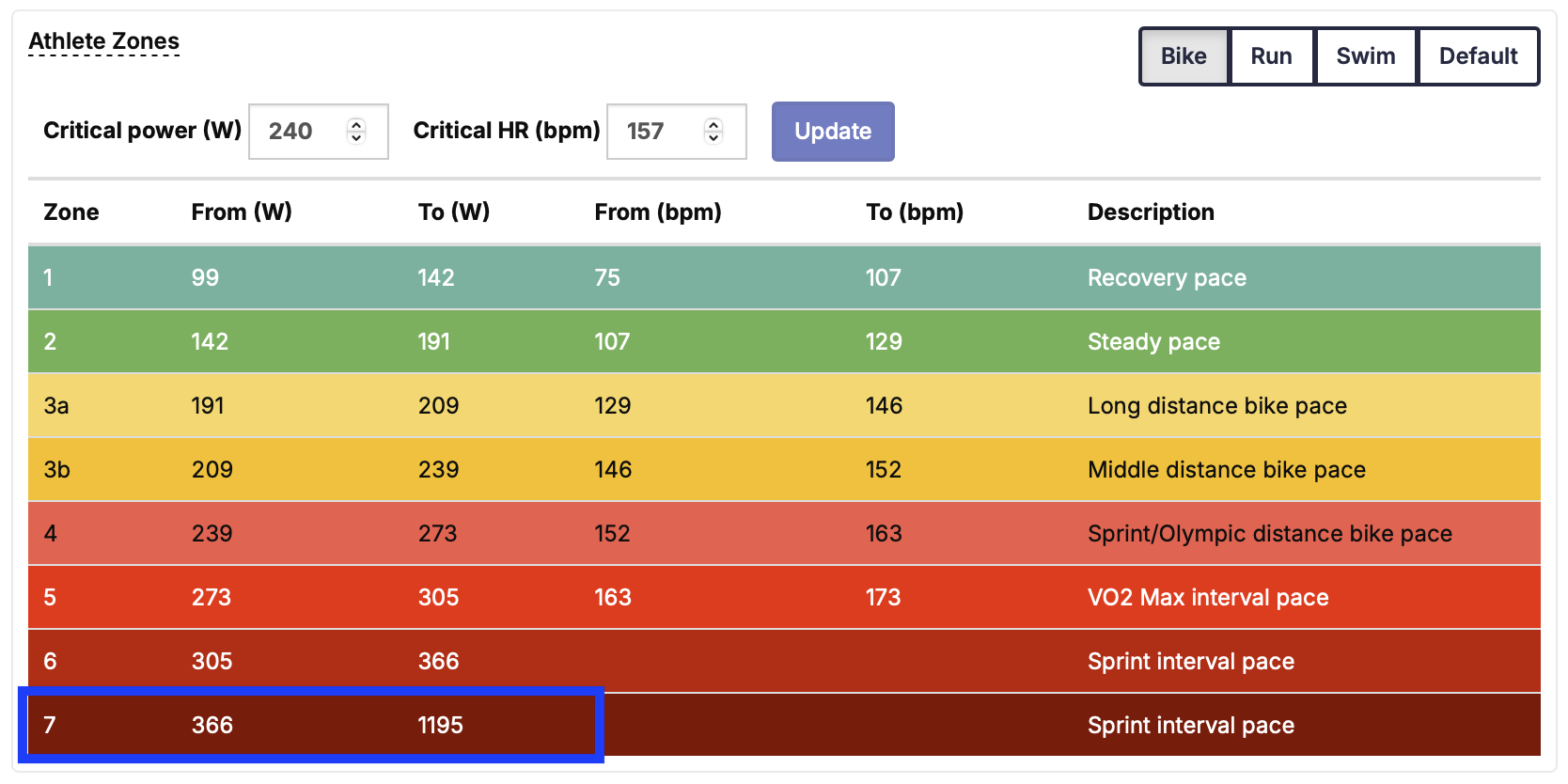This screenshot has width=1568, height=784.
Task: Click the Critical power input field
Action: coord(301,132)
